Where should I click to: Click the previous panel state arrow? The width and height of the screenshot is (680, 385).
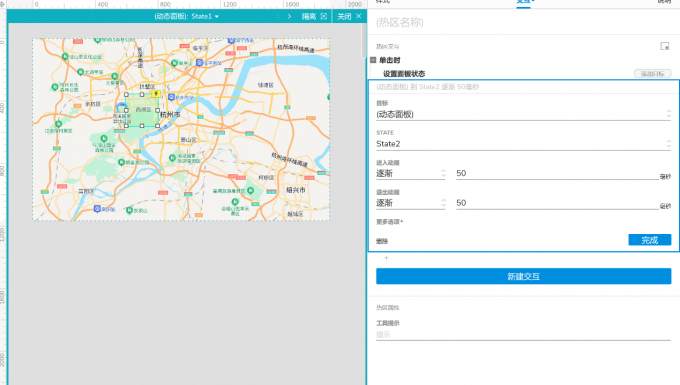278,16
